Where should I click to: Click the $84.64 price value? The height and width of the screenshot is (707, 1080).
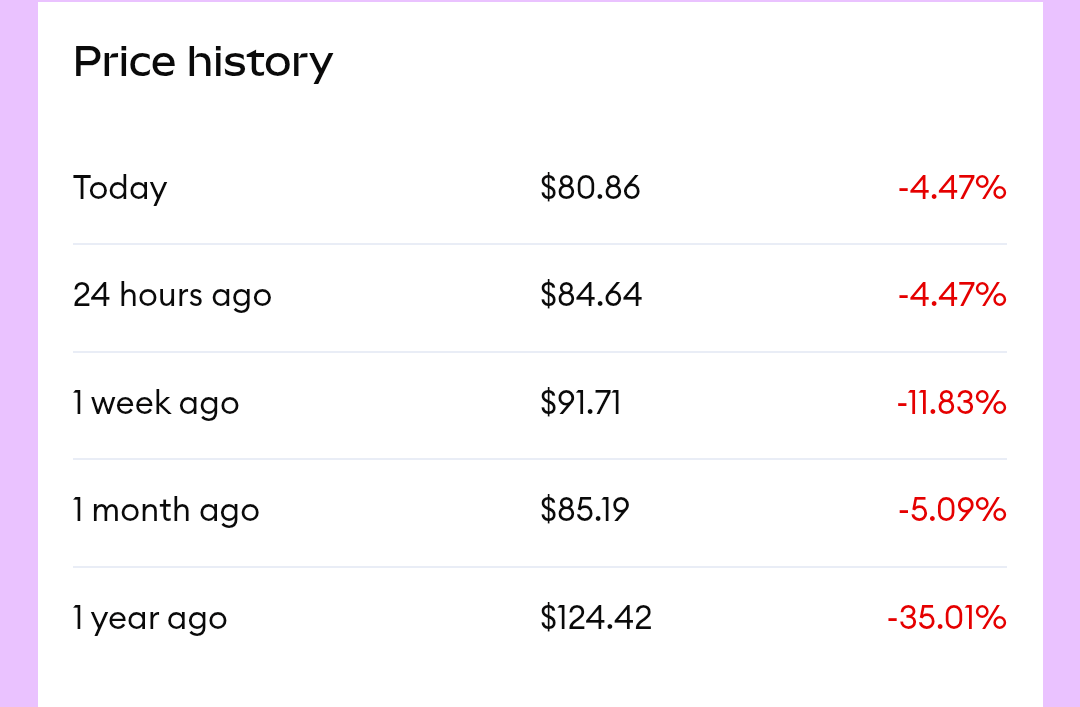[x=591, y=295]
